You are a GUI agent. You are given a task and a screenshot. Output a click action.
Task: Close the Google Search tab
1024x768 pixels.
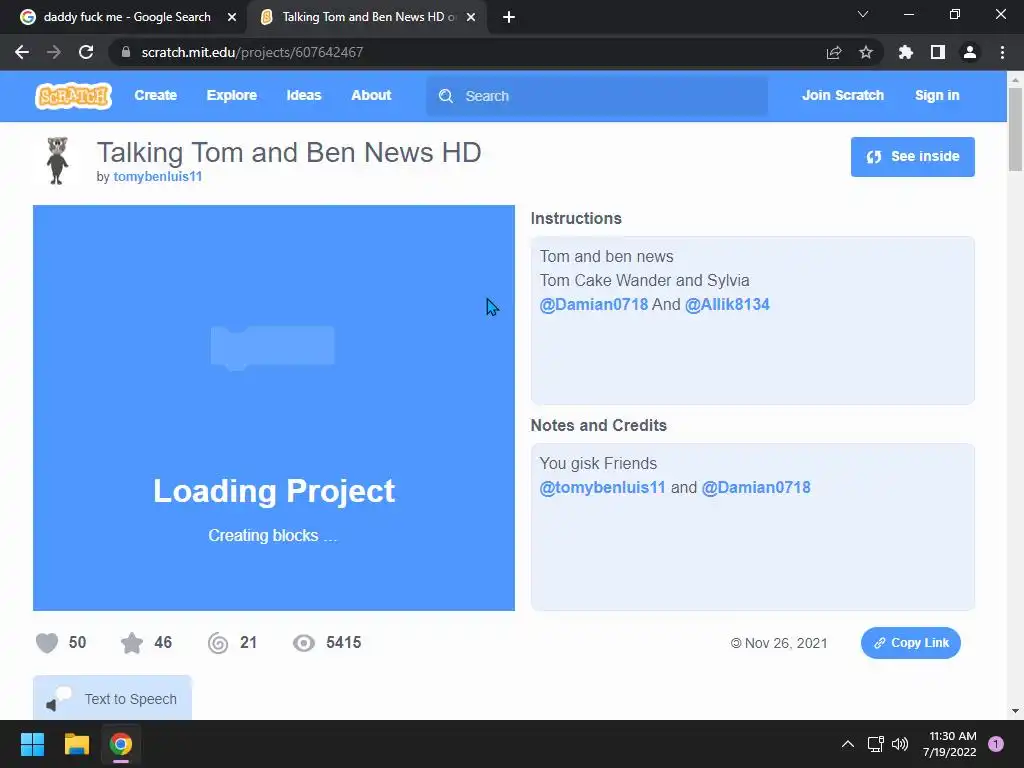(232, 17)
